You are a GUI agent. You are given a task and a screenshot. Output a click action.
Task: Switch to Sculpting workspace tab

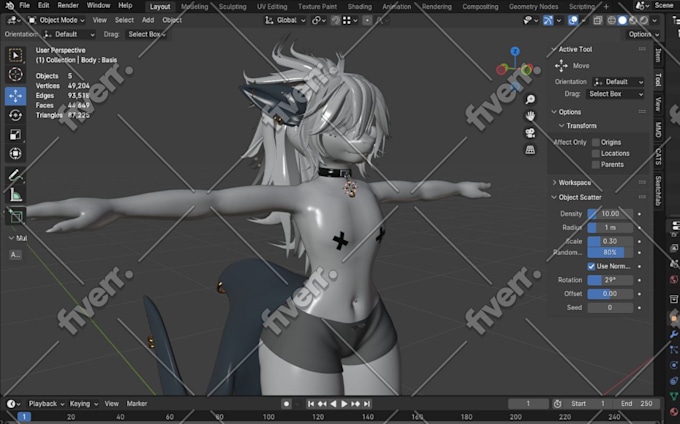[x=232, y=7]
